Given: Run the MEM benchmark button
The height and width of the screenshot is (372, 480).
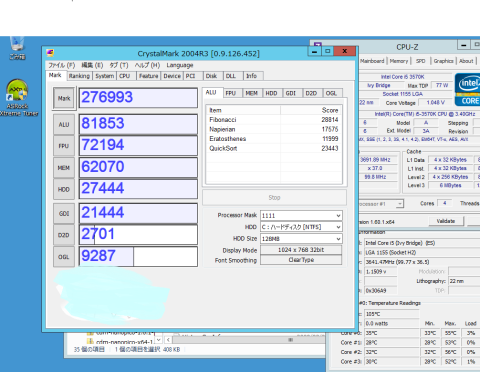Looking at the screenshot, I should coord(64,168).
